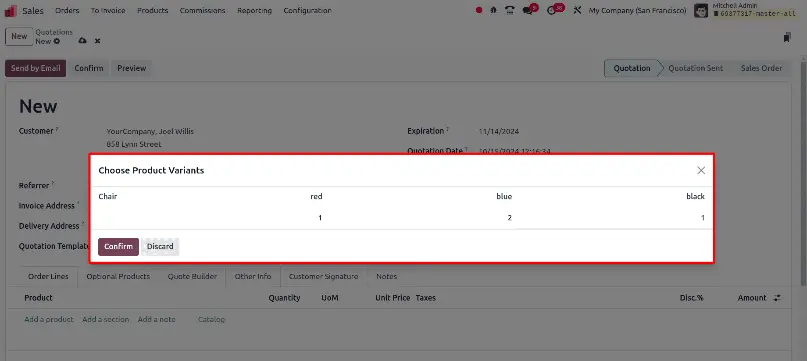Switch to the Optional Products tab
Image resolution: width=807 pixels, height=361 pixels.
[118, 277]
